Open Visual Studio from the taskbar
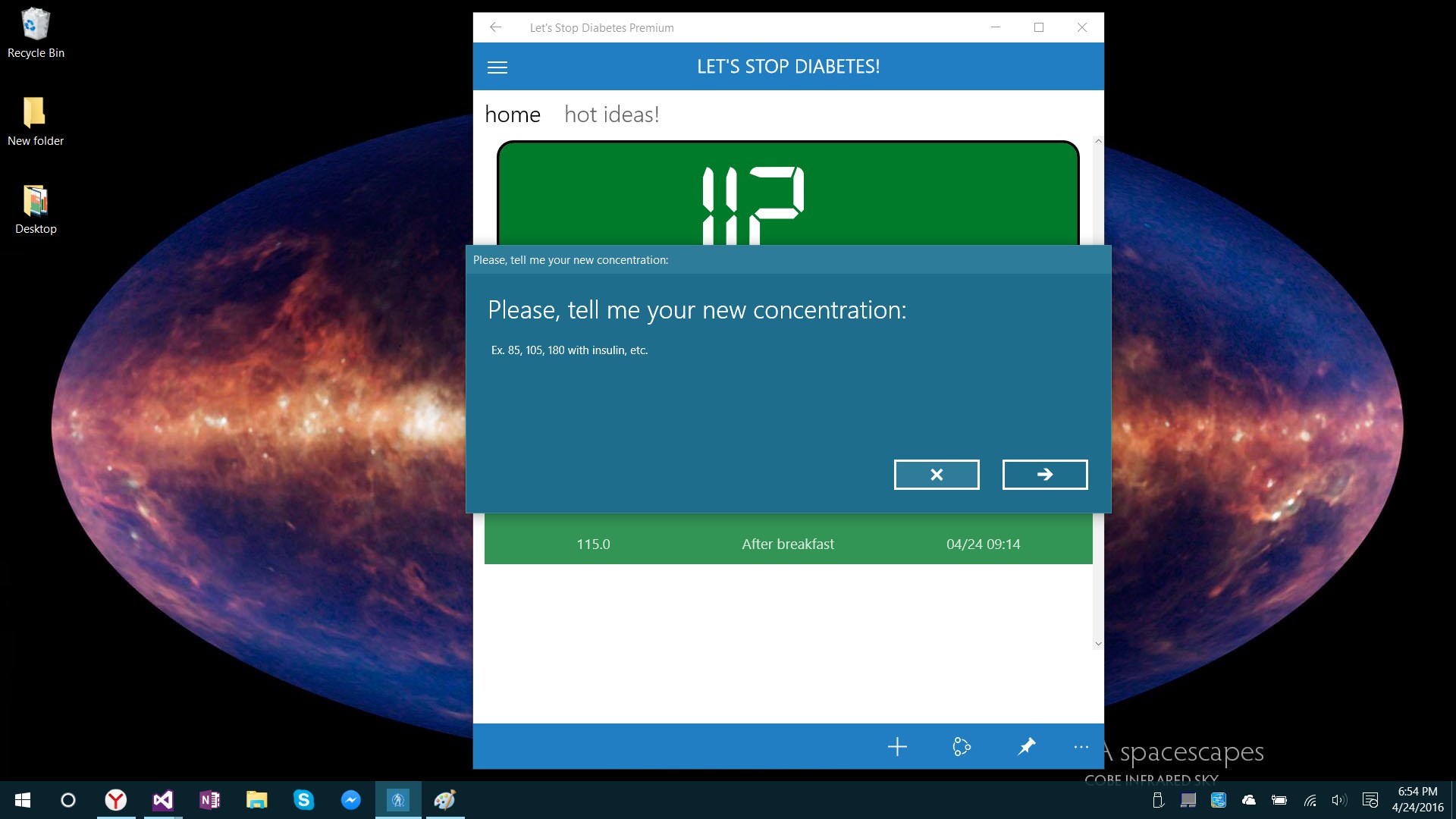This screenshot has width=1456, height=819. click(163, 800)
